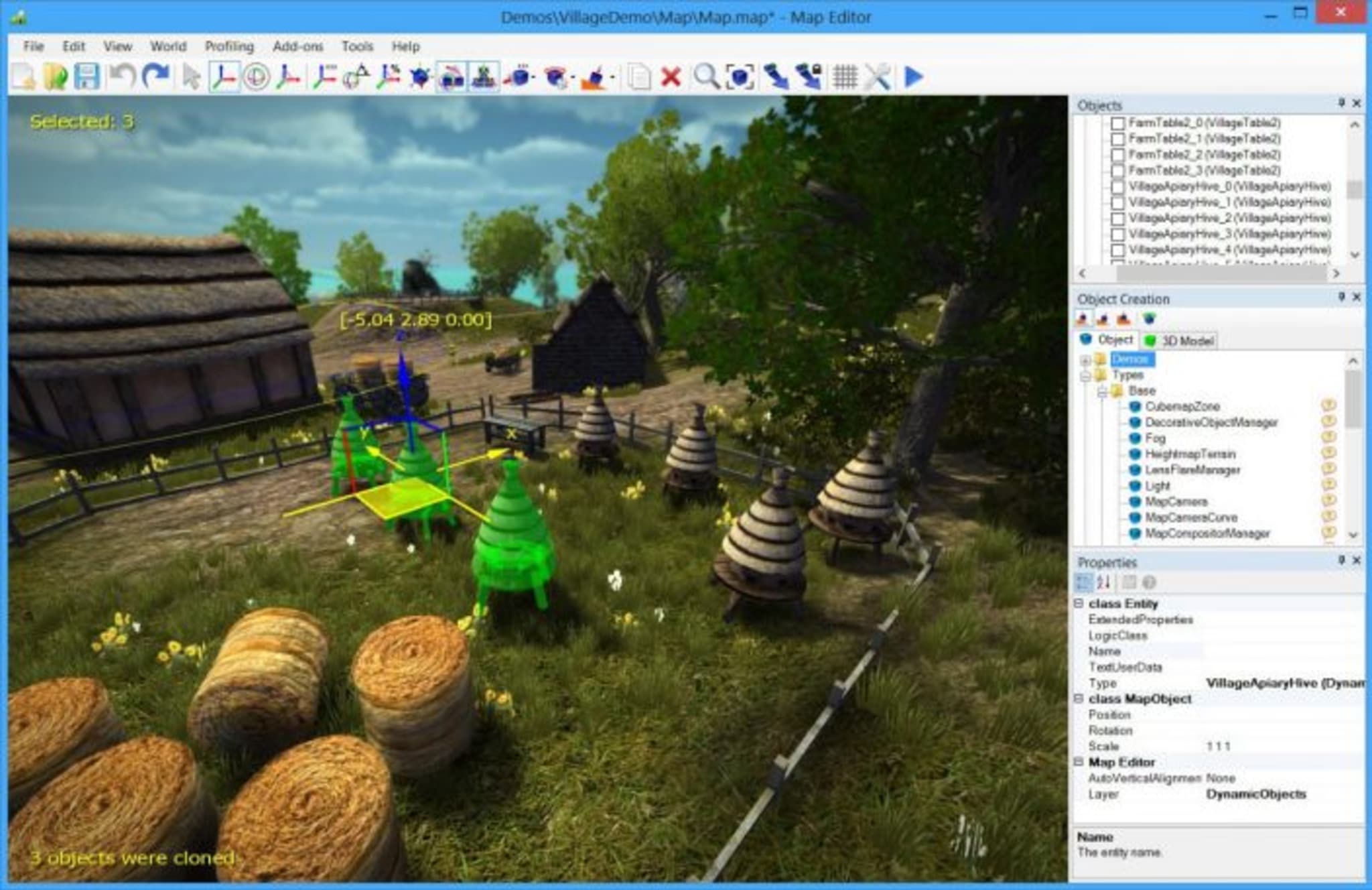The width and height of the screenshot is (1372, 890).
Task: Pin the Object Creation panel
Action: click(x=1341, y=296)
